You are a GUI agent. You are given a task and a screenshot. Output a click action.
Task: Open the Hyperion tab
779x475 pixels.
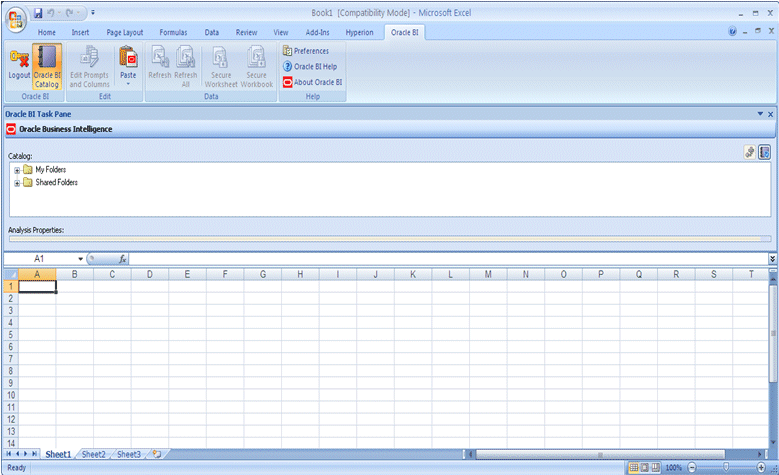[x=359, y=32]
